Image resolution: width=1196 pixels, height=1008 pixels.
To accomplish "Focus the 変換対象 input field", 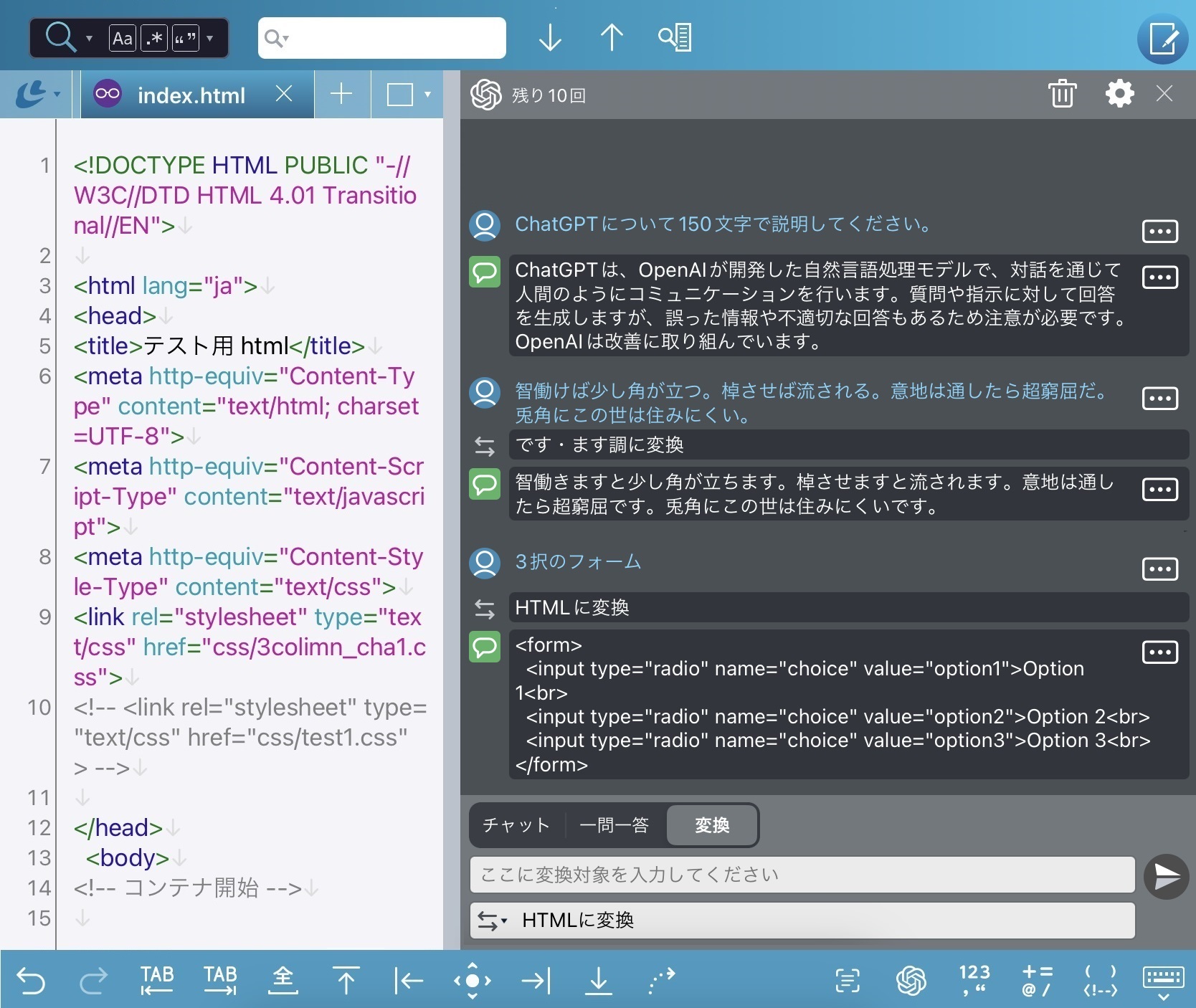I will 802,875.
